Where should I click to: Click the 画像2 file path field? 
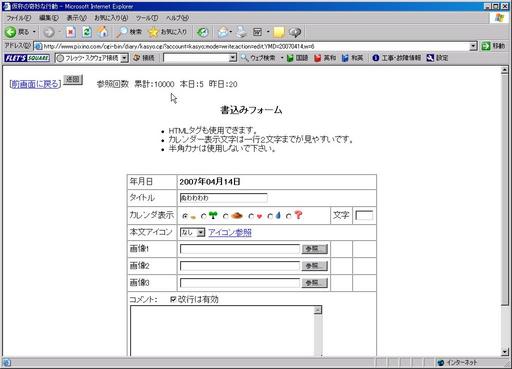coord(240,266)
